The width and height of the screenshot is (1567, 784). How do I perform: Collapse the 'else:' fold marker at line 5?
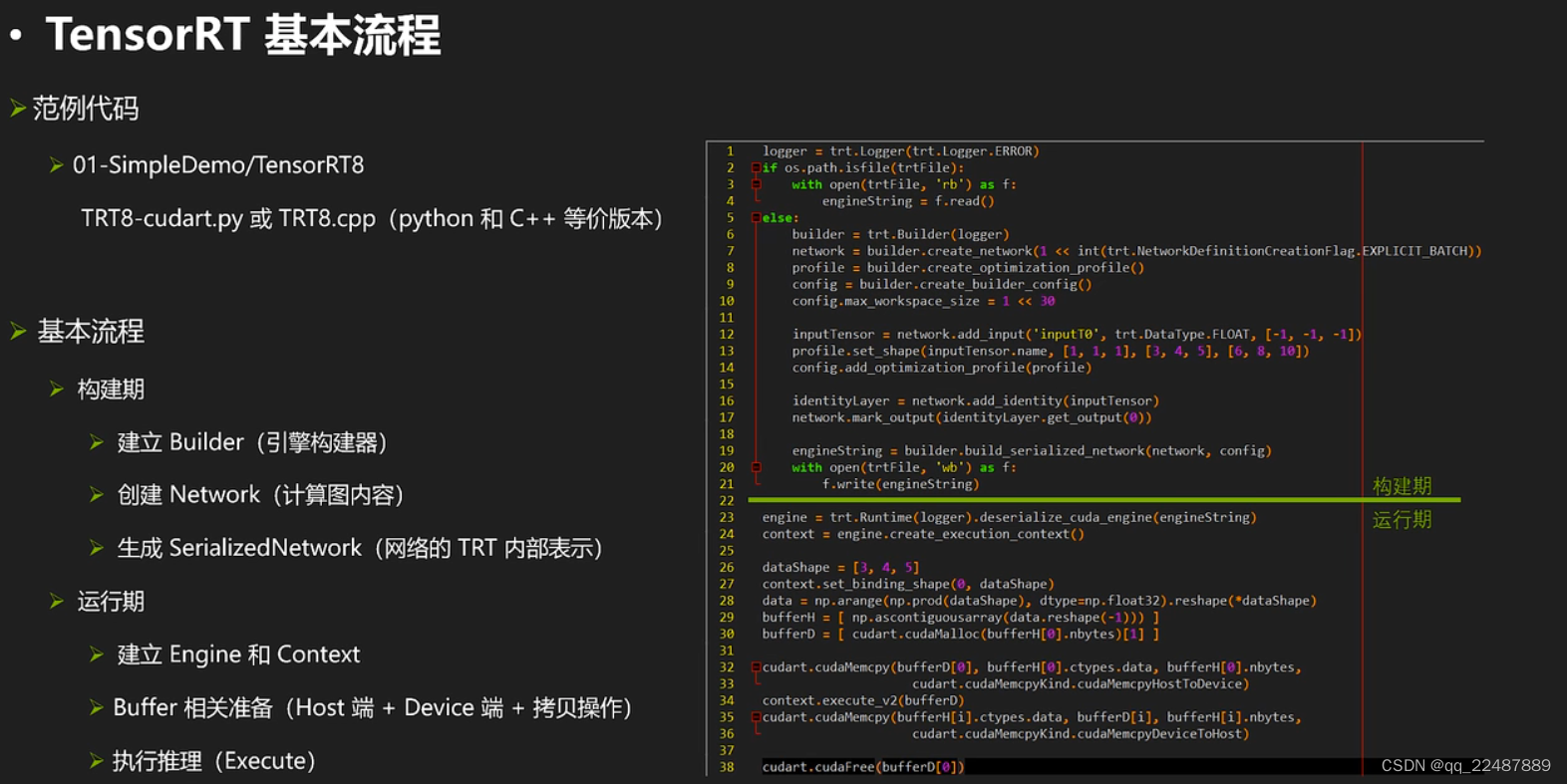point(756,218)
